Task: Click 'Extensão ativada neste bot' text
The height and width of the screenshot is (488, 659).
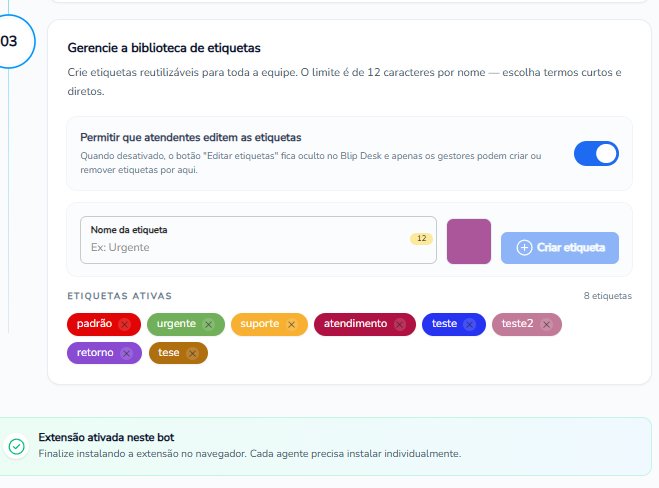Action: pos(106,438)
